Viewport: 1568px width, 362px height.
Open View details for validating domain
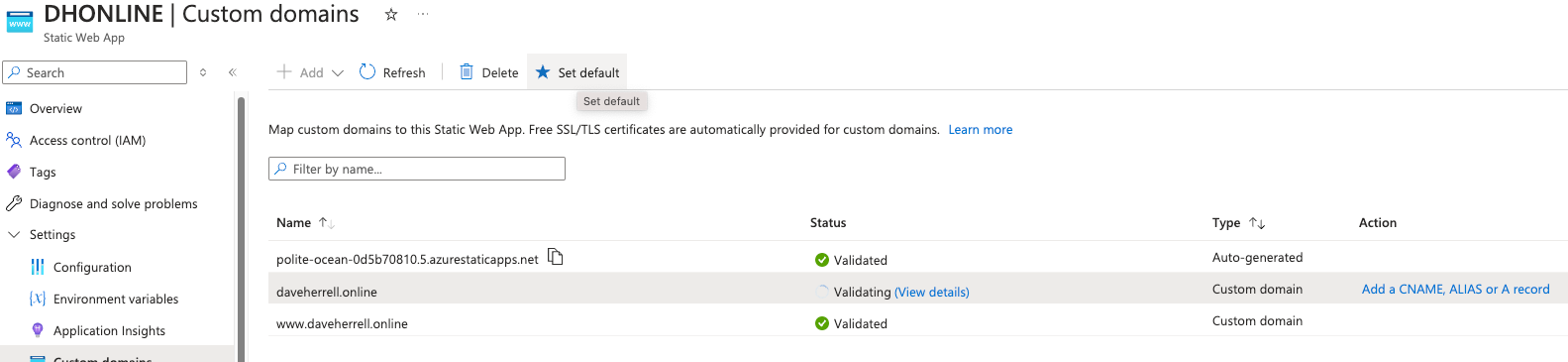932,293
